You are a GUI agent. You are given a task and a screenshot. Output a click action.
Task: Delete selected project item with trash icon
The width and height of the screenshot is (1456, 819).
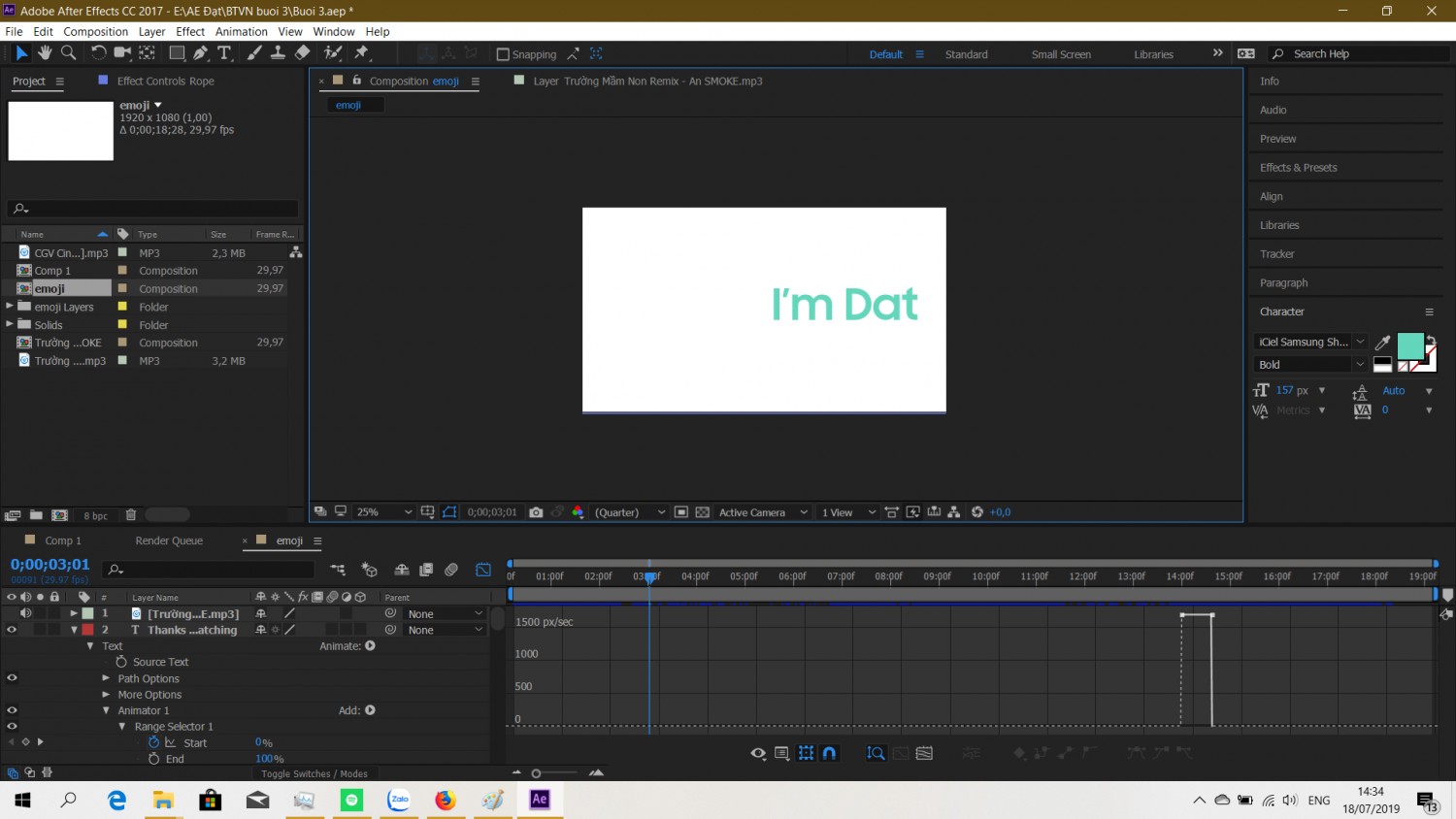tap(131, 515)
